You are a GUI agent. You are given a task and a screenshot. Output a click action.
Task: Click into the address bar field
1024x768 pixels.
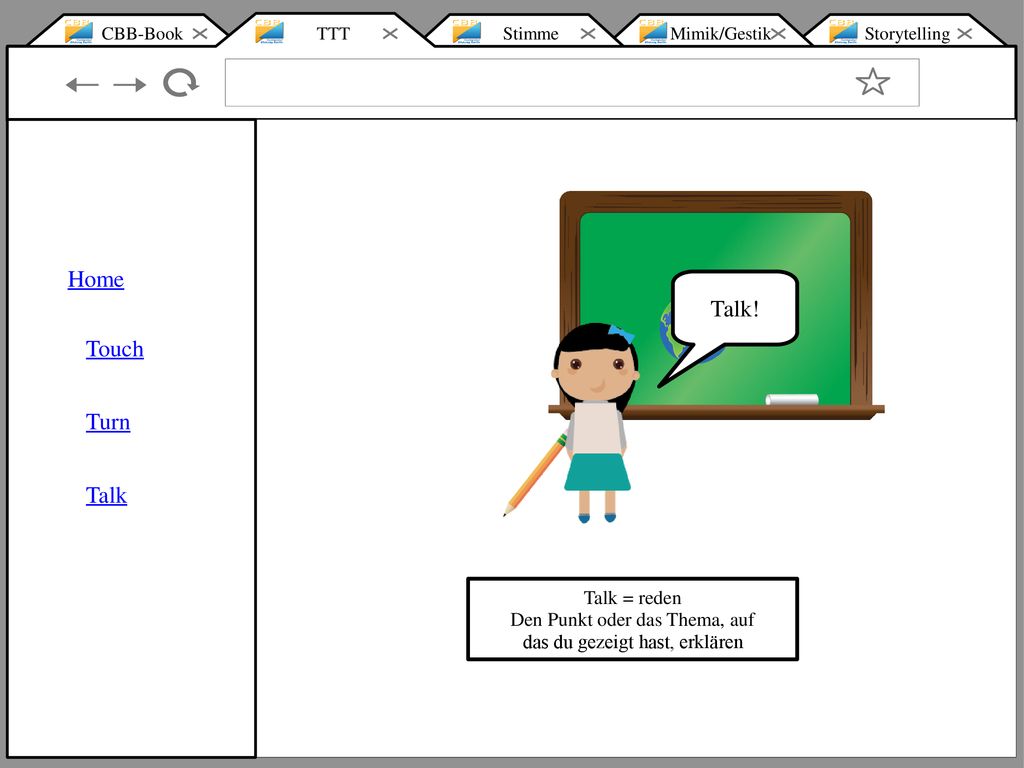point(572,82)
